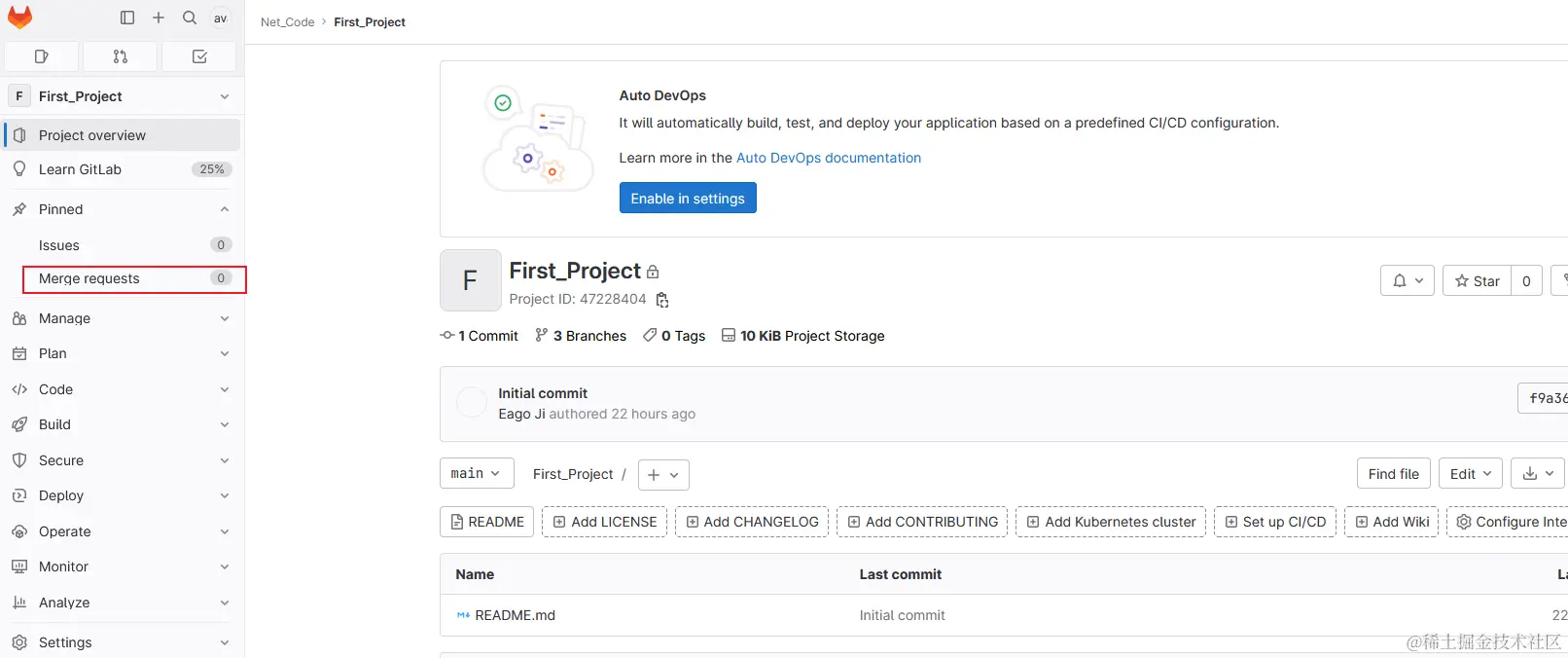Open README.md file
Image resolution: width=1568 pixels, height=658 pixels.
[x=515, y=615]
